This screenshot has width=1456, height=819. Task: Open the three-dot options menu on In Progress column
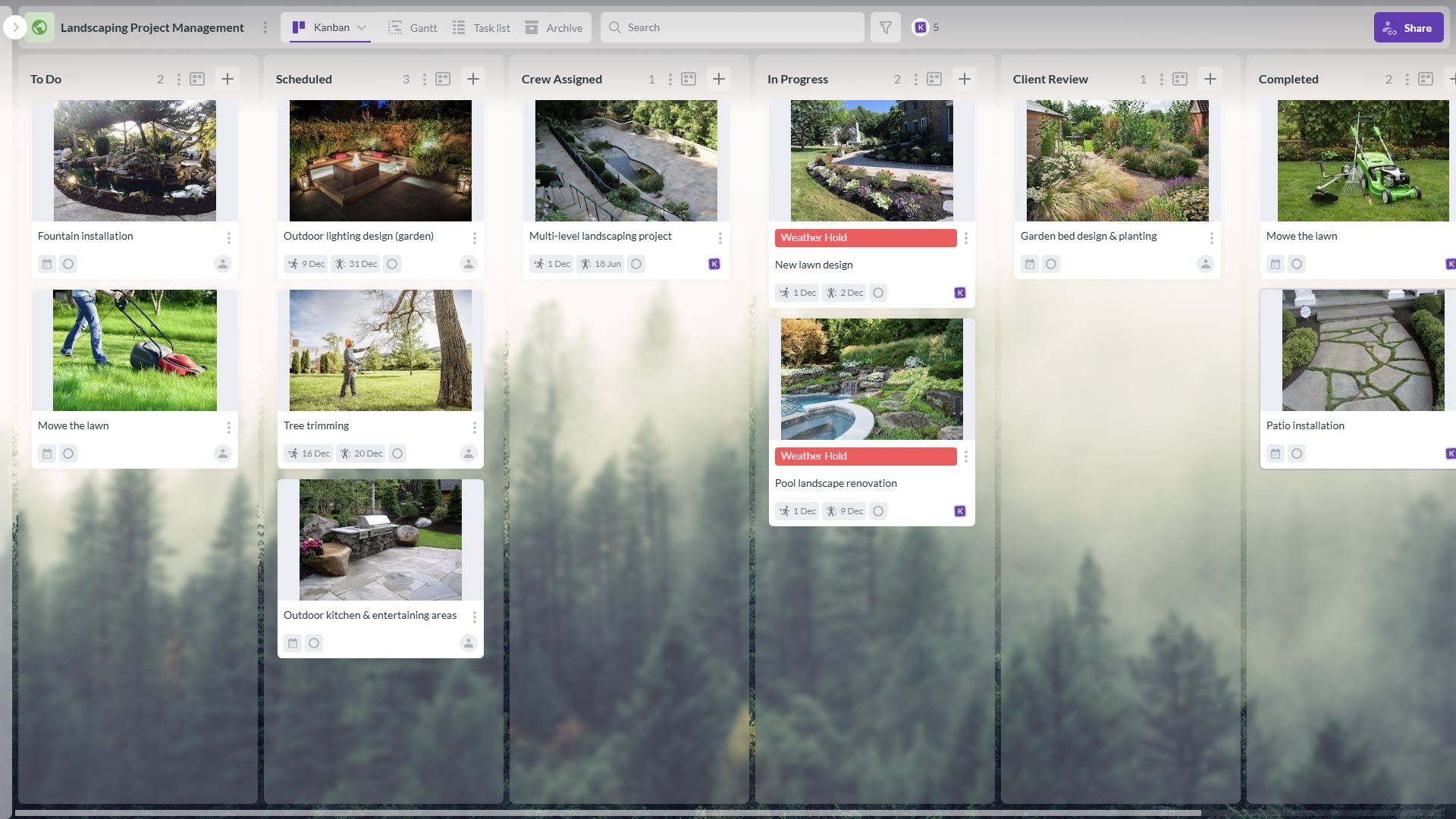[x=915, y=78]
